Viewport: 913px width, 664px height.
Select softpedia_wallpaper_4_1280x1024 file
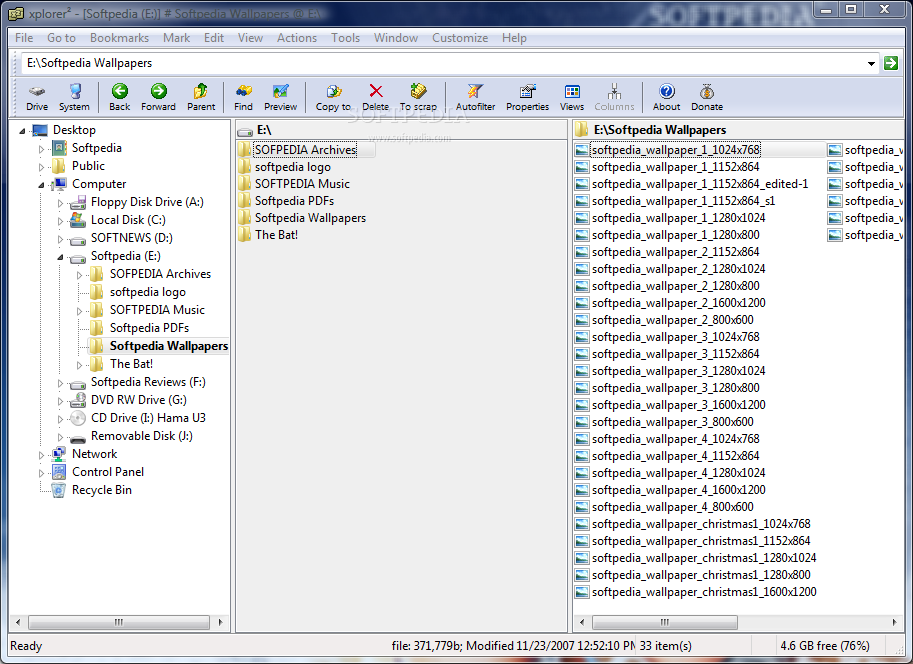point(678,473)
